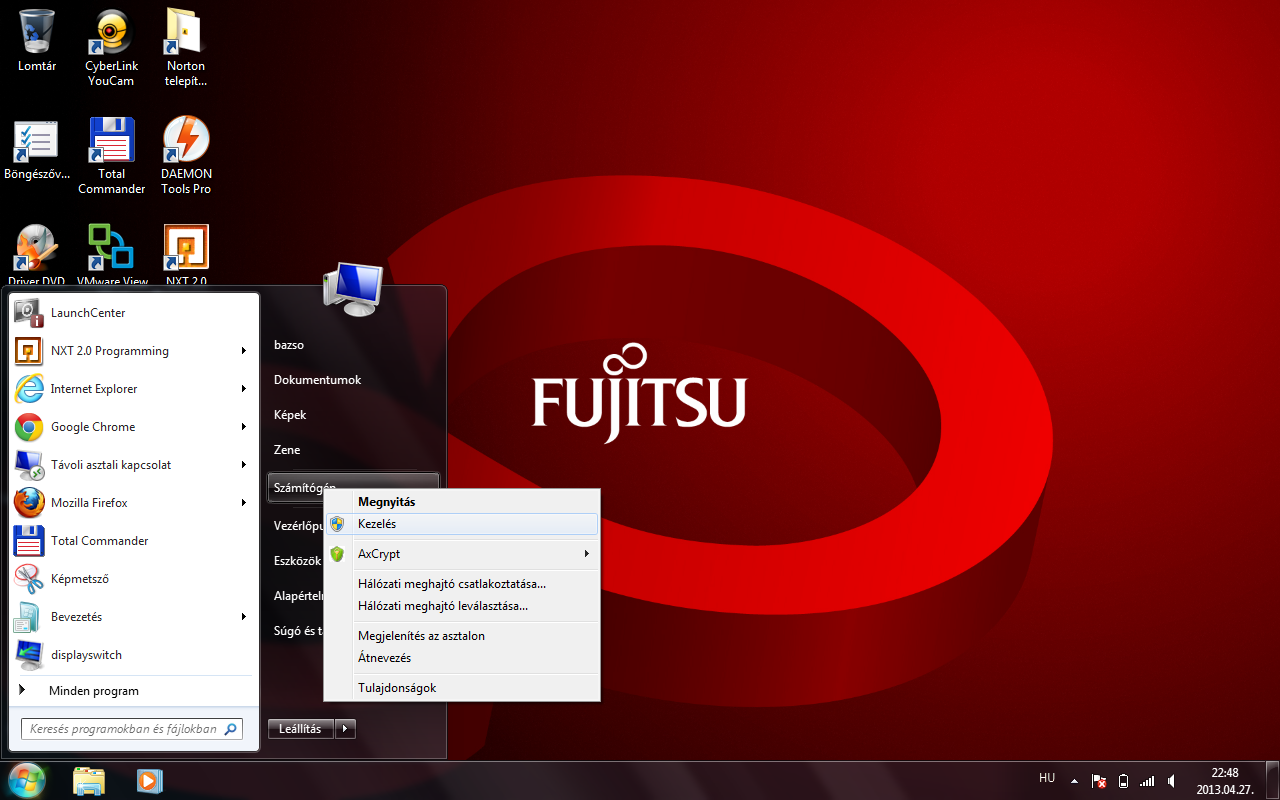Open the Action Center flag in tray
This screenshot has height=800, width=1280.
click(x=1099, y=781)
